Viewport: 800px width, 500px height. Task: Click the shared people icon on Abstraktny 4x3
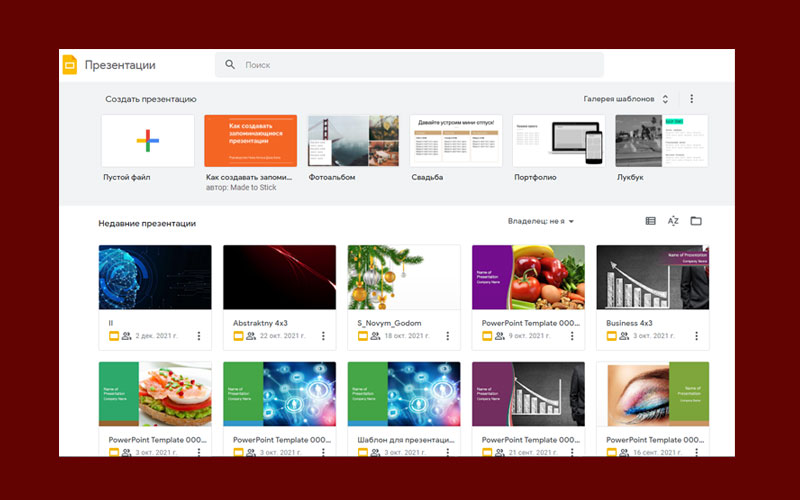pos(251,336)
